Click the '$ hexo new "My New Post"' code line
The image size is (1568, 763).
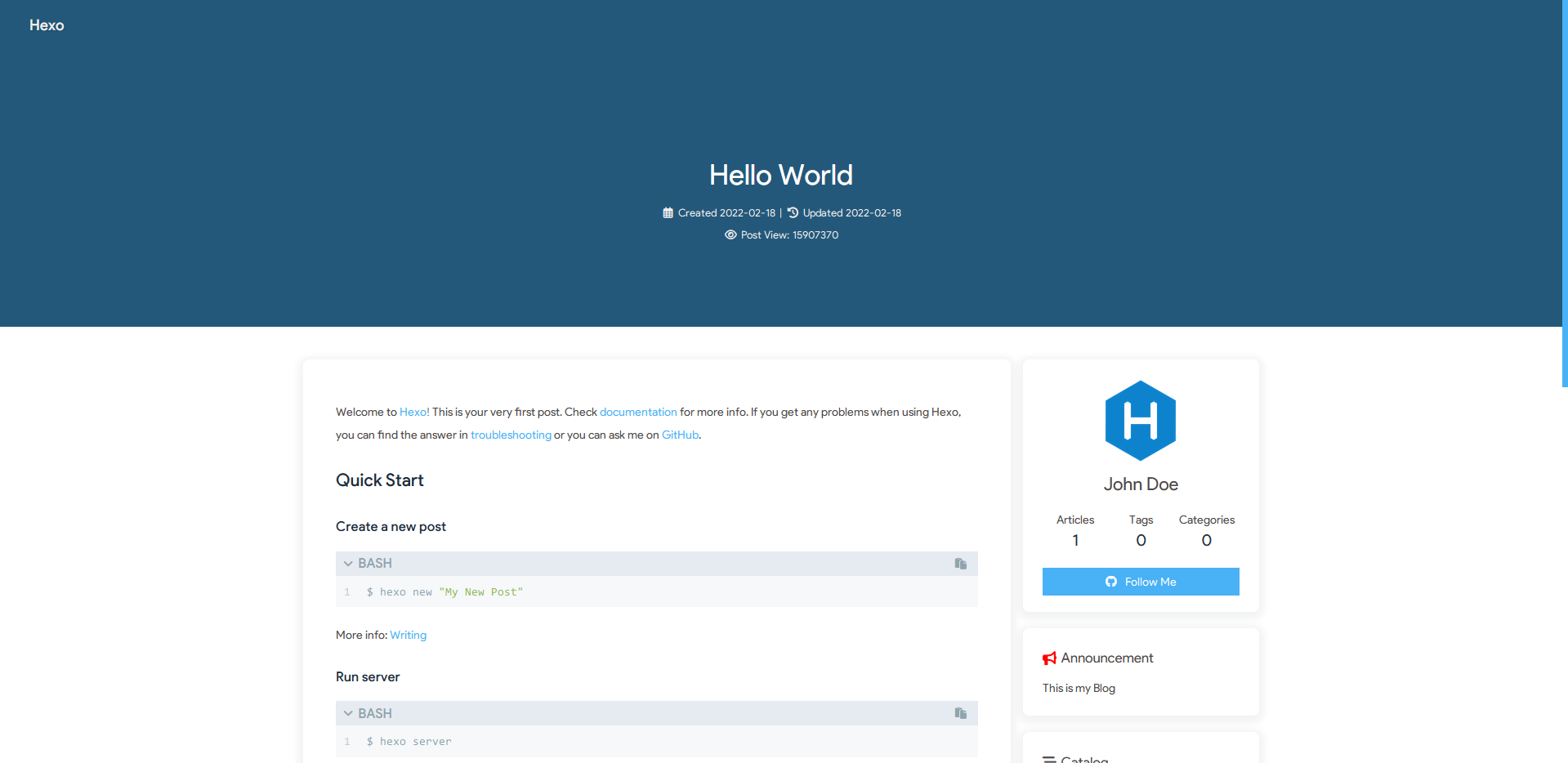pyautogui.click(x=444, y=592)
